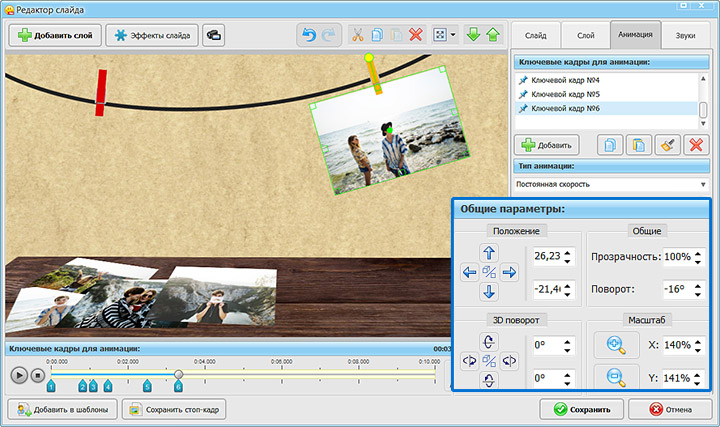Increase Прозрачность with its up spinner
Screen dimensions: 720x427
pyautogui.click(x=698, y=253)
